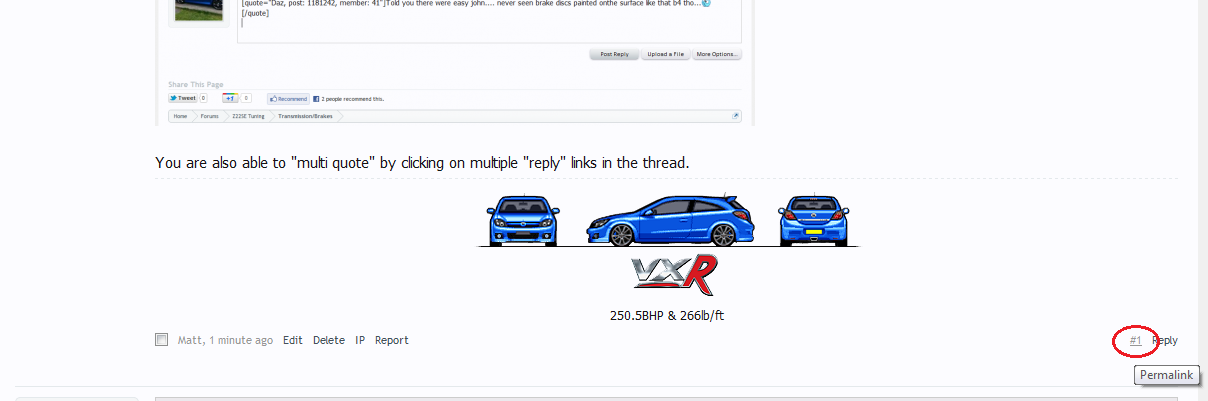Click the quoted text area in the embedded screenshot
The width and height of the screenshot is (1208, 401).
click(x=489, y=22)
